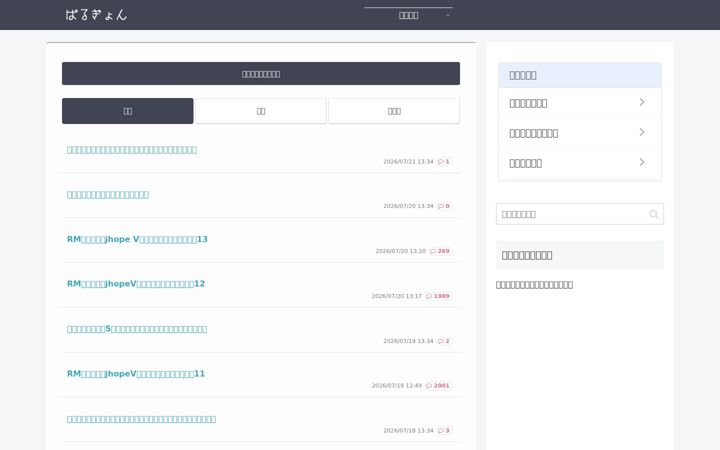Click the comment bubble showing 269 comments
The height and width of the screenshot is (450, 720).
coord(440,251)
